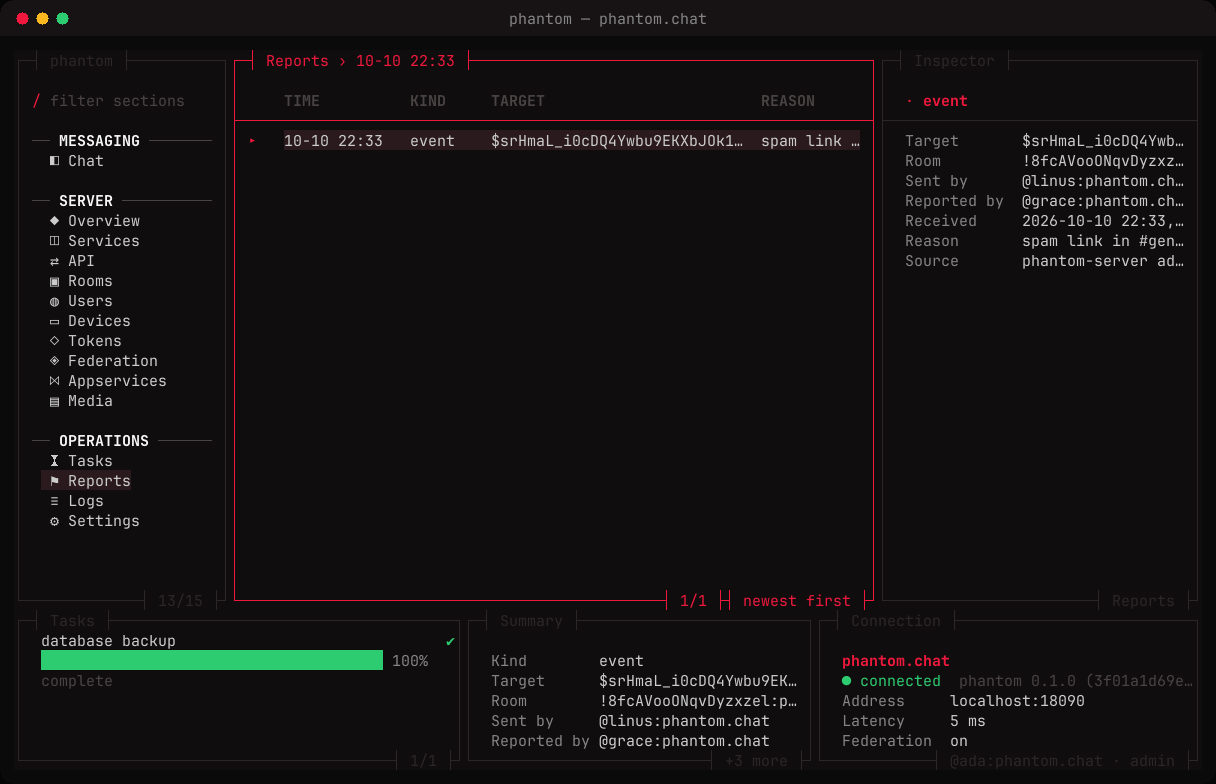This screenshot has height=784, width=1216.
Task: Click the Tasks hourglass icon
Action: [x=55, y=461]
